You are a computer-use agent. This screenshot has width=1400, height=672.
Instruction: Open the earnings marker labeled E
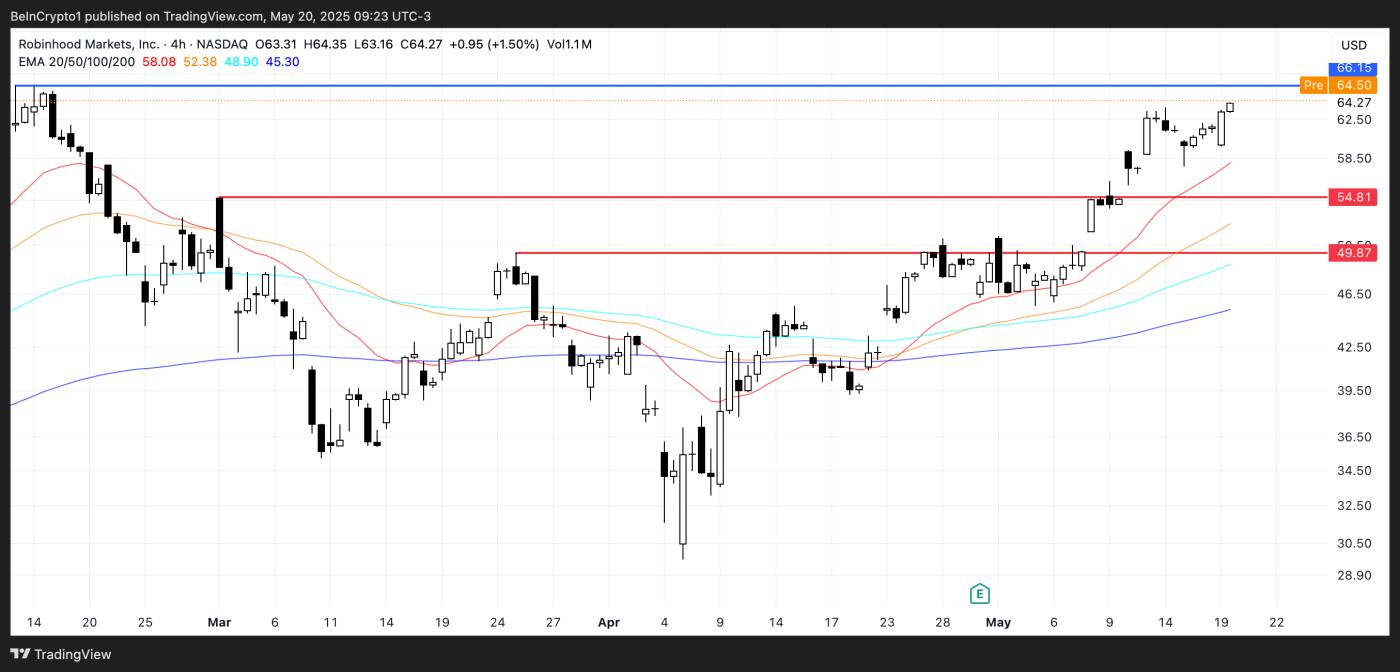[x=980, y=591]
